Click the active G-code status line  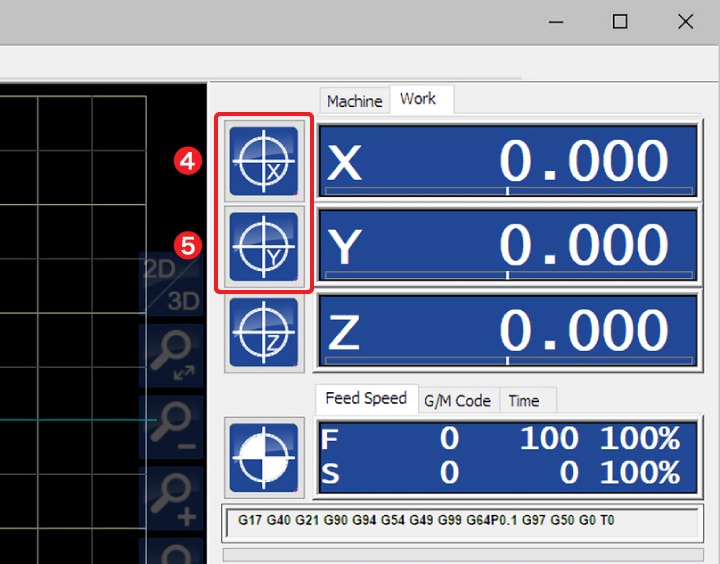click(x=462, y=521)
